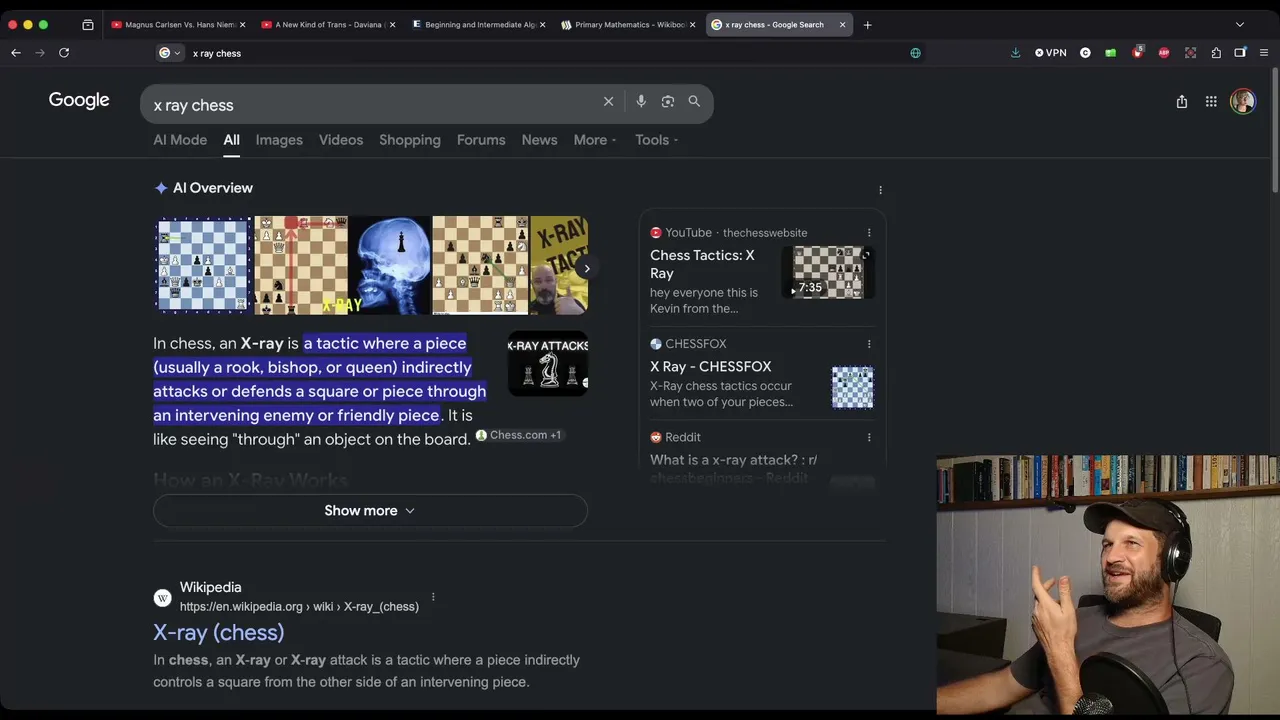1280x720 pixels.
Task: Open the Tools dropdown
Action: [657, 140]
